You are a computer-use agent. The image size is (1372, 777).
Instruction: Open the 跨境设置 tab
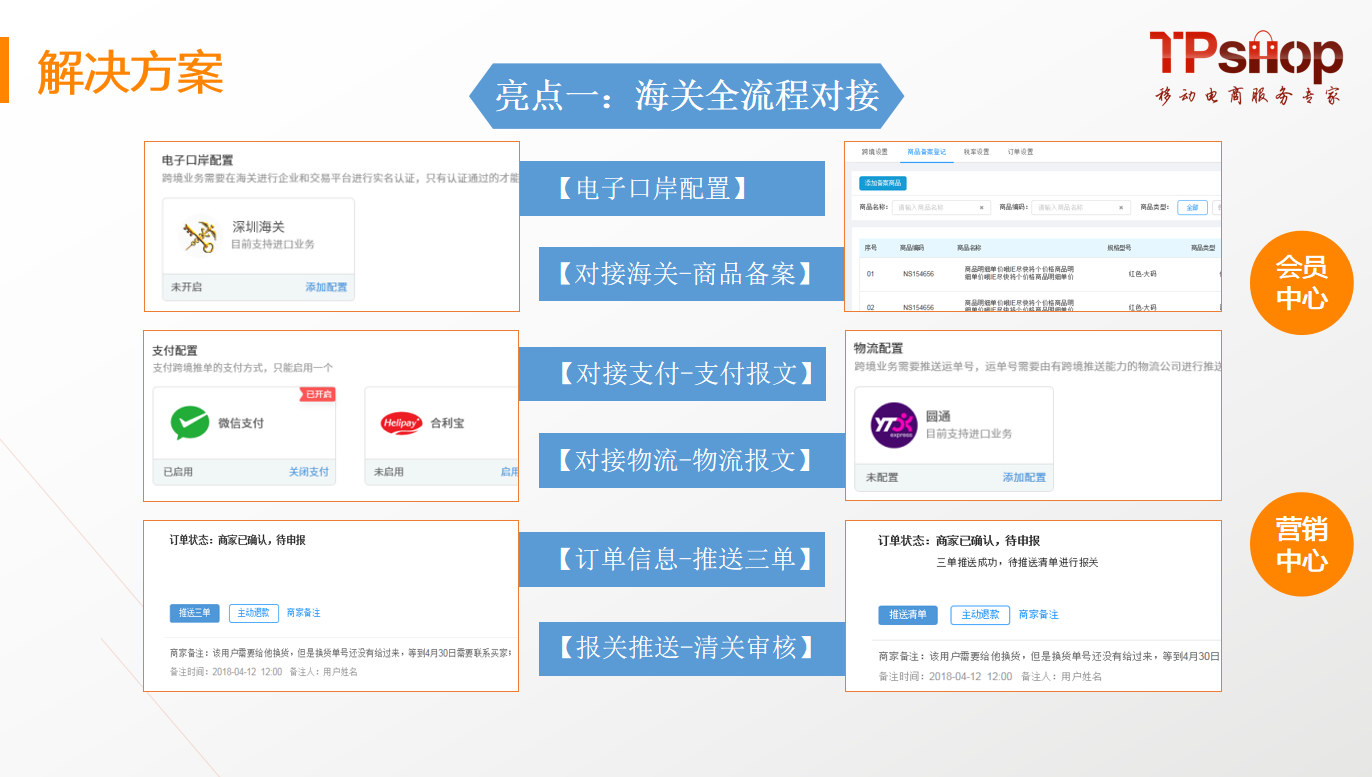coord(874,152)
